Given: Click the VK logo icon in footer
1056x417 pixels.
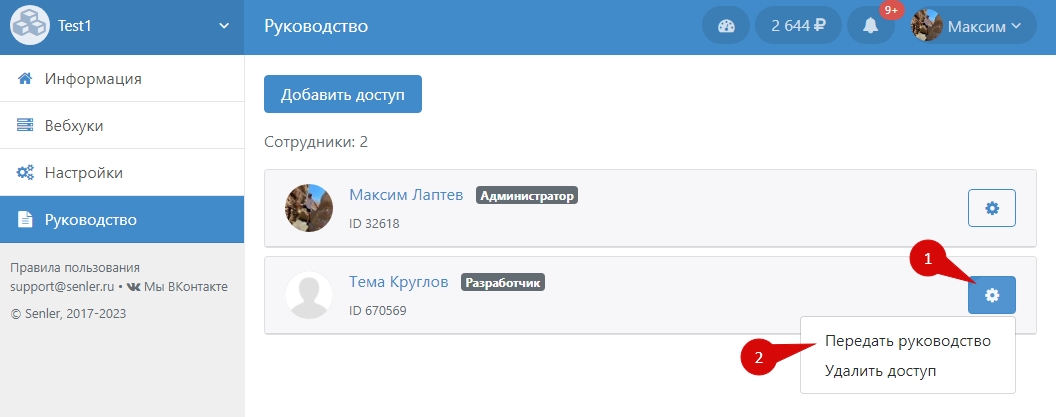Looking at the screenshot, I should coord(133,287).
